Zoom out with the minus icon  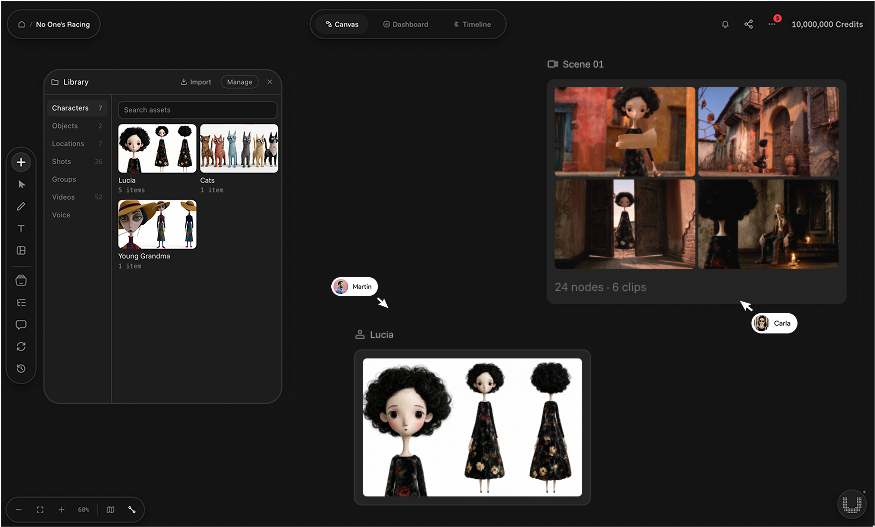[x=18, y=510]
